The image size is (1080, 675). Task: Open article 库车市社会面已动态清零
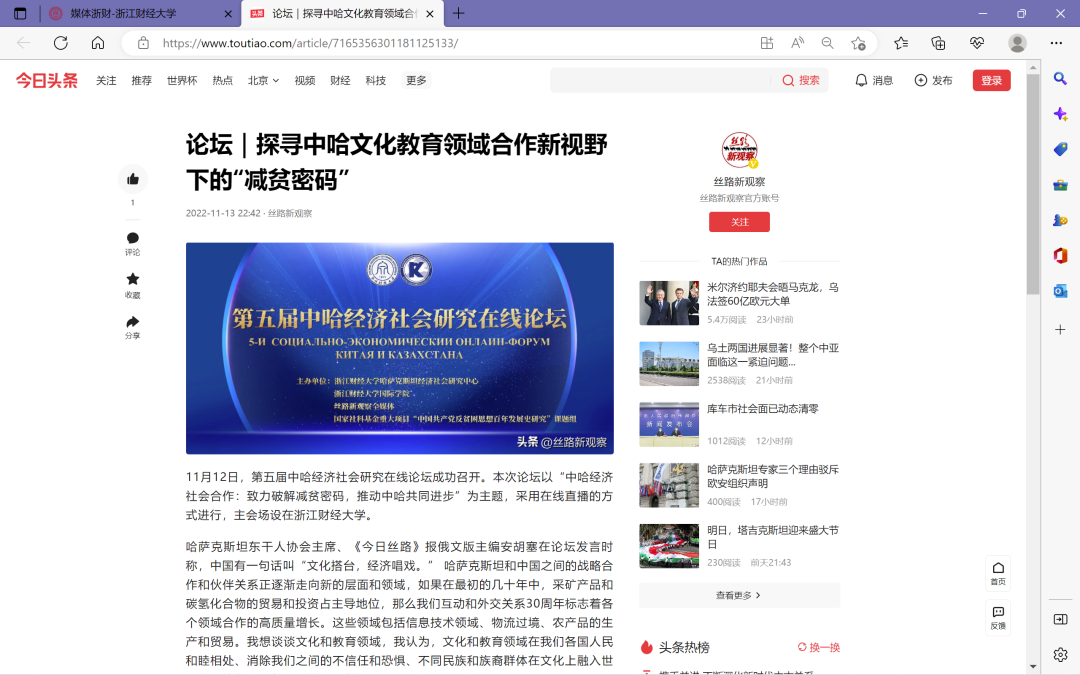pos(762,409)
